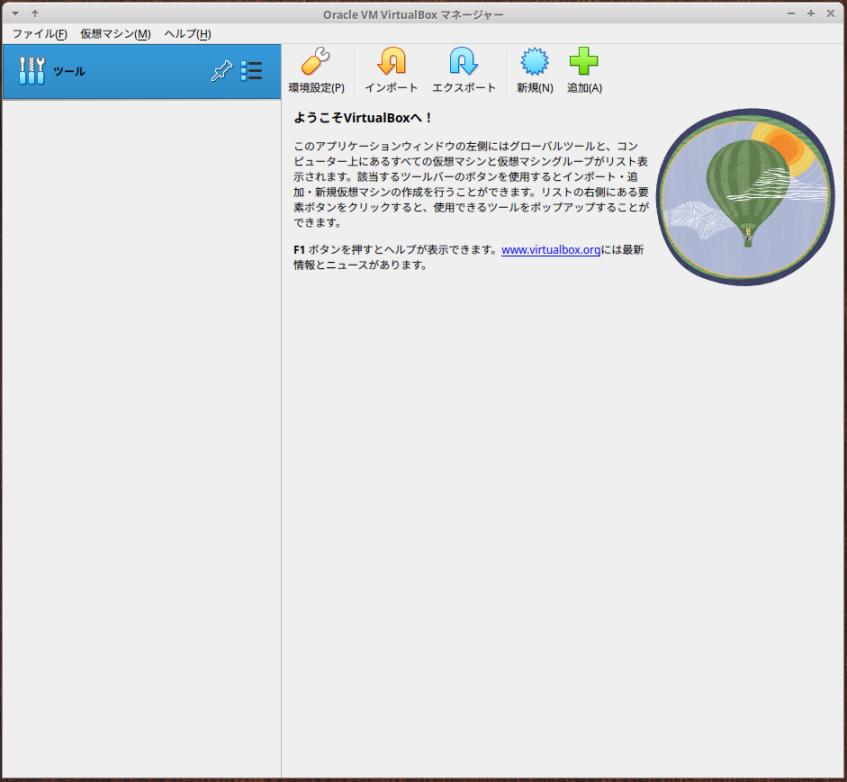The width and height of the screenshot is (847, 782).
Task: Click the pin icon in ツール row
Action: [x=221, y=71]
